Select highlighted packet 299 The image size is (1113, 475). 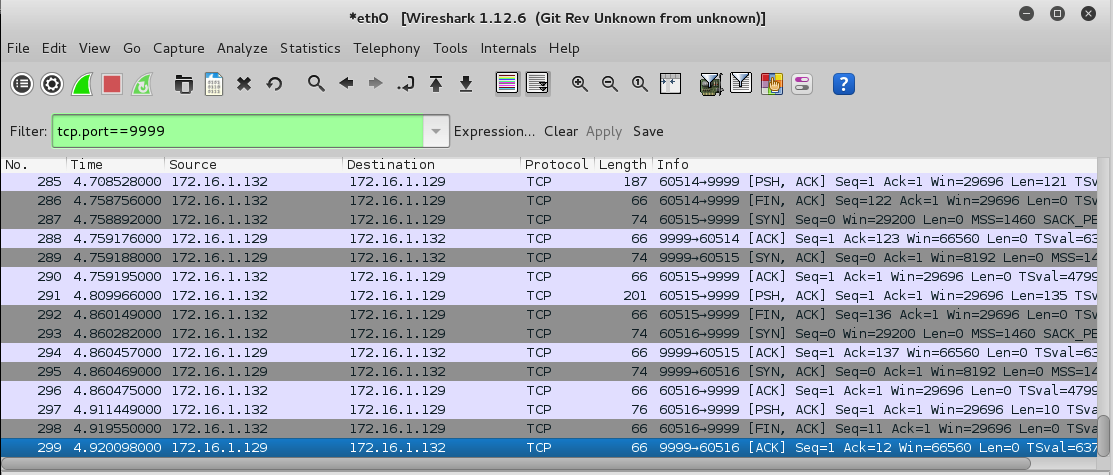(x=549, y=448)
